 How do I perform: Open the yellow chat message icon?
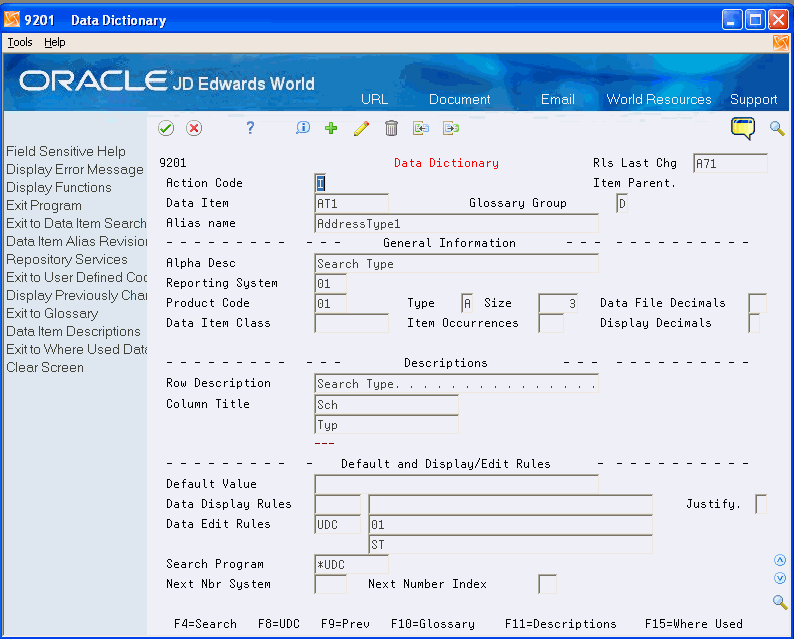(743, 128)
